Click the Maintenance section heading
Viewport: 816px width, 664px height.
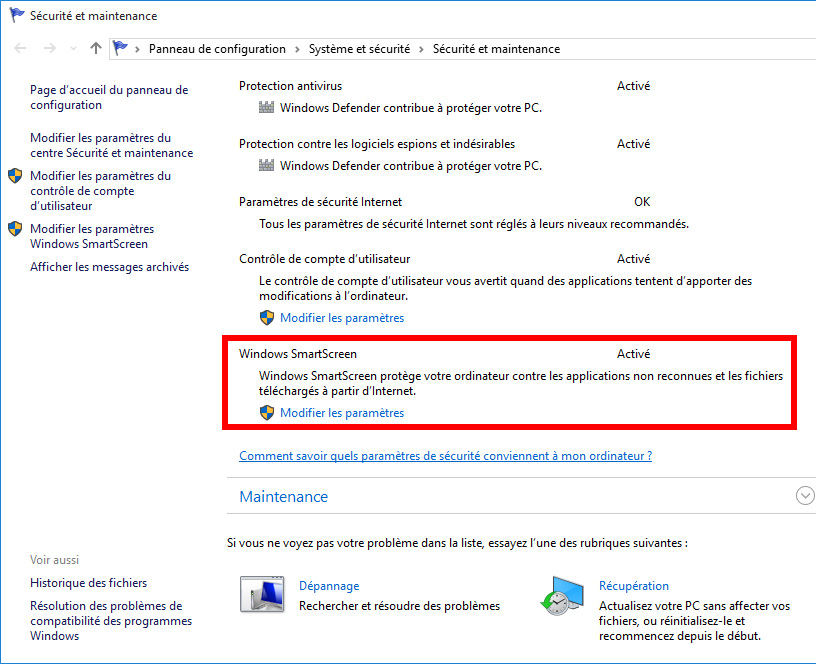[x=284, y=496]
